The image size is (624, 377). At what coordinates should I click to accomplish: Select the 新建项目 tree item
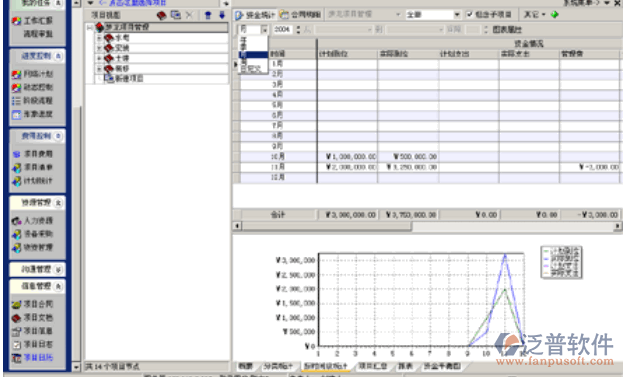(129, 79)
